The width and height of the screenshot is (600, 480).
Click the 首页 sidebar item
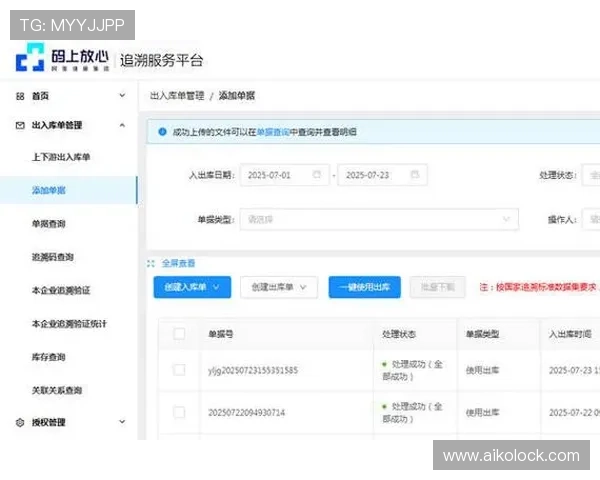tap(41, 96)
